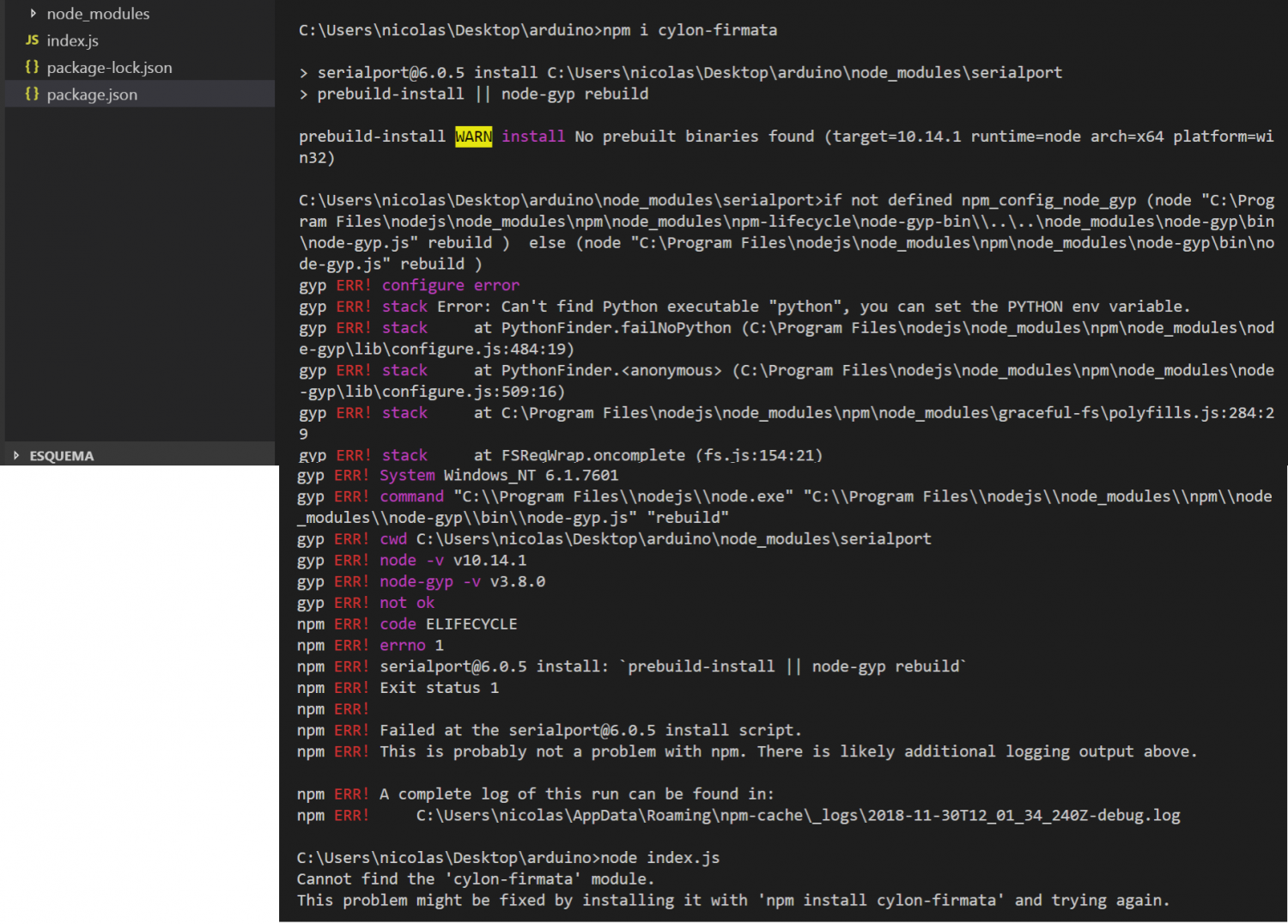Screen dimensions: 1288x924
Task: Click the JS icon of index.js
Action: pyautogui.click(x=32, y=40)
